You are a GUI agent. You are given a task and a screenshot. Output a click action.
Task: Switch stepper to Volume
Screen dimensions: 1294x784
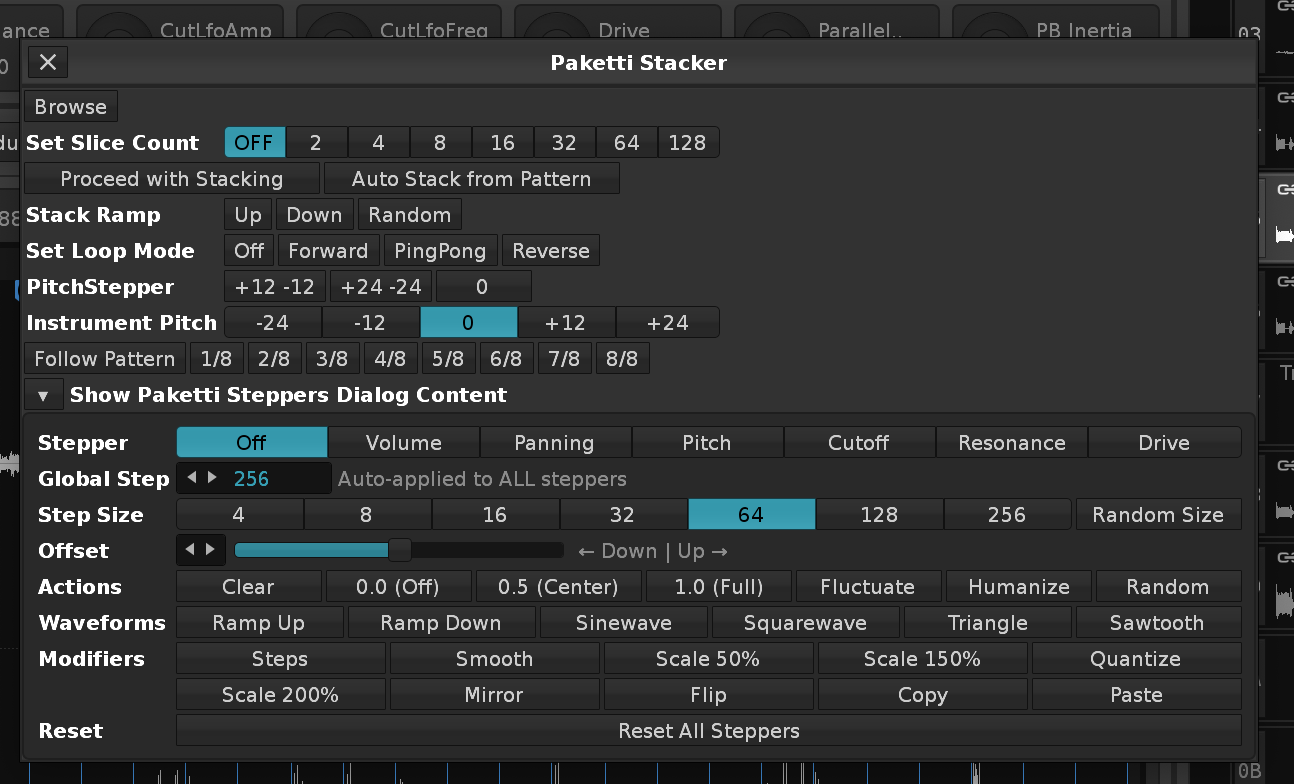403,443
